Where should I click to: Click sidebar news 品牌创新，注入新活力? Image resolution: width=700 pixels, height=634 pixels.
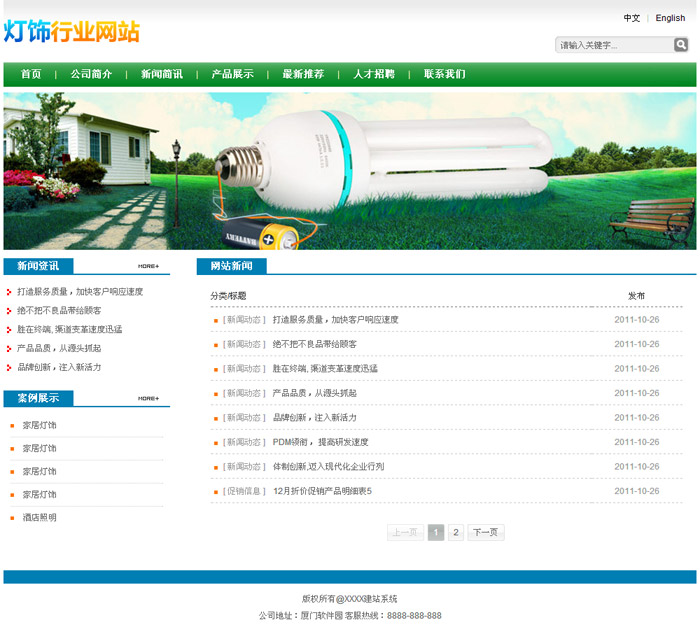pos(59,367)
